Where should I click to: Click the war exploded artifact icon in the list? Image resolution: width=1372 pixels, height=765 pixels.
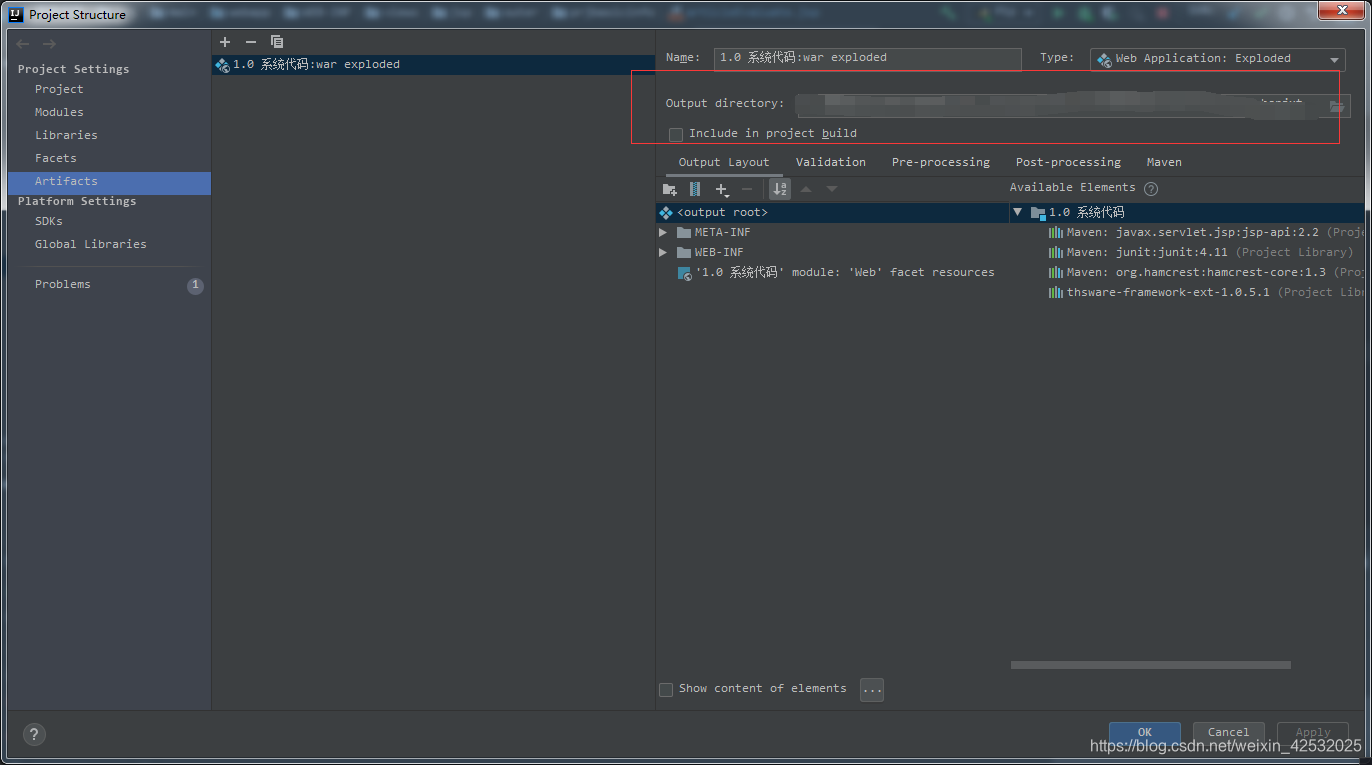pos(222,65)
